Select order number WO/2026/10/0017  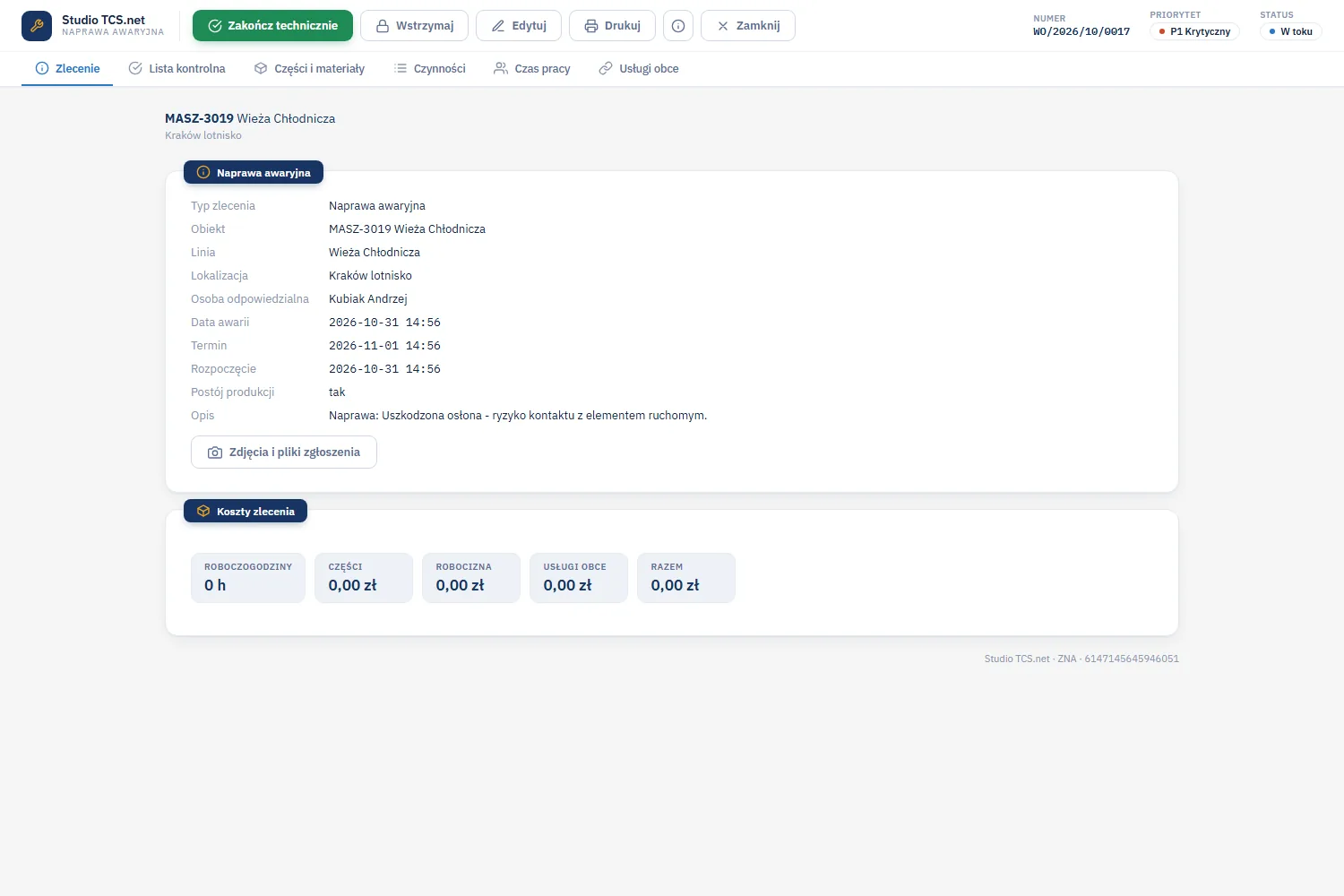(x=1081, y=31)
